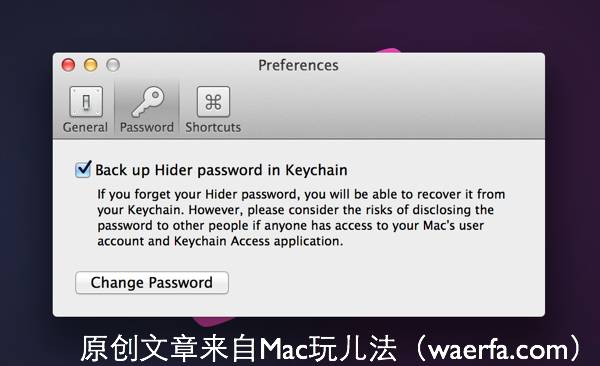This screenshot has width=600, height=366.
Task: Click the Password tab label text
Action: 147,127
